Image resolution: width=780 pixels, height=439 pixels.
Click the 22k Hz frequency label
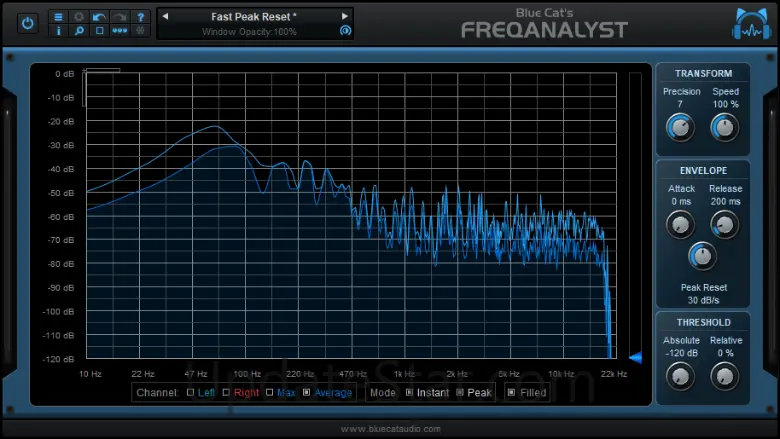pos(614,374)
